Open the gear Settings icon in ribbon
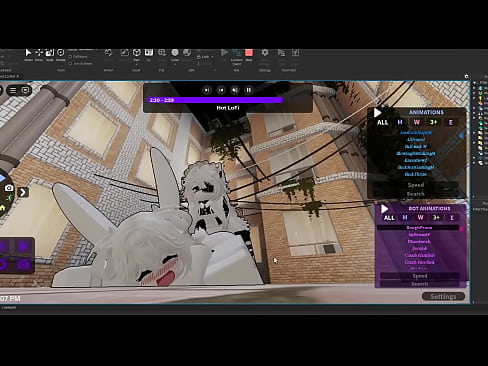Screen dimensions: 488x366 265,53
